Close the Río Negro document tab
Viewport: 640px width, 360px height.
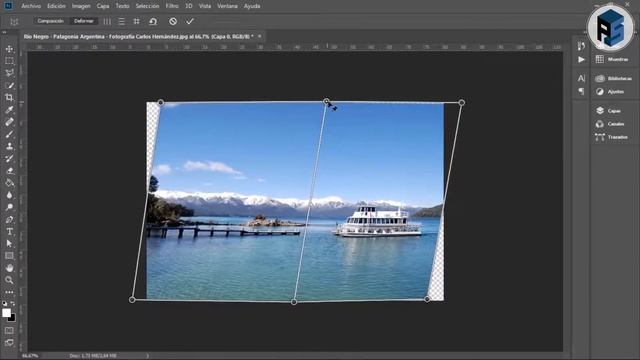click(259, 36)
